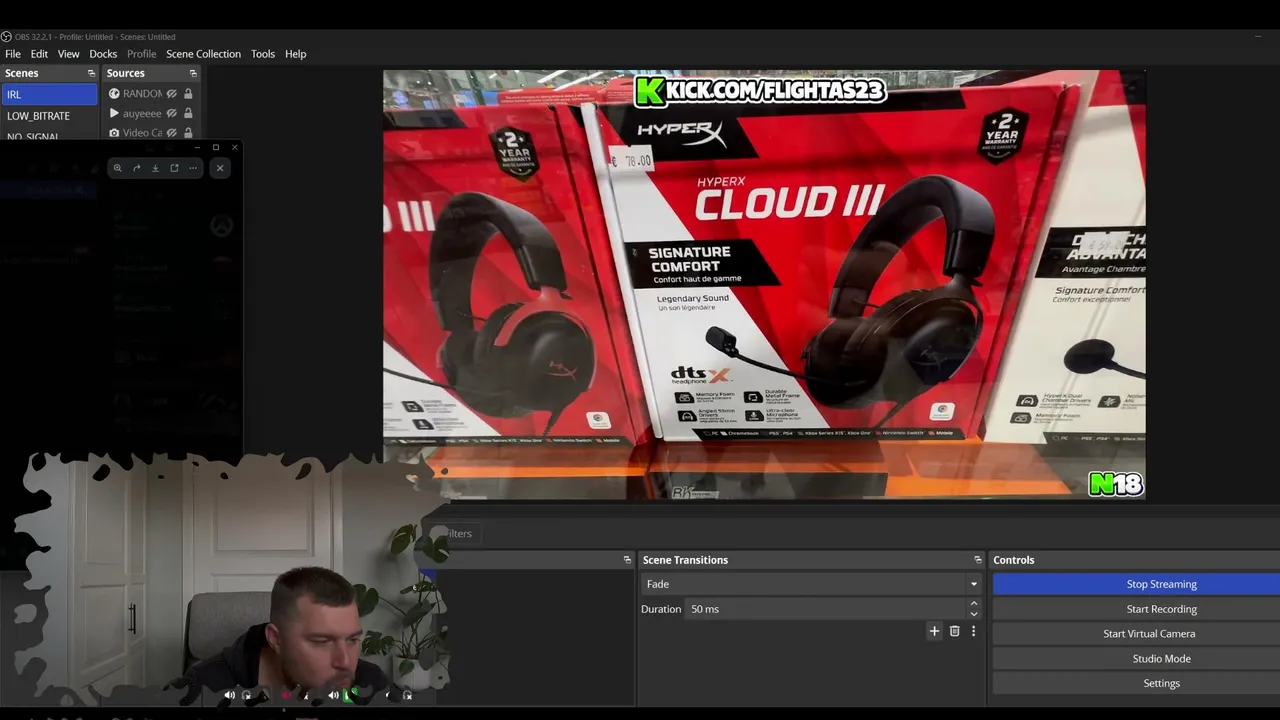Screen dimensions: 1280x720
Task: Click the stream preview image
Action: coord(764,284)
